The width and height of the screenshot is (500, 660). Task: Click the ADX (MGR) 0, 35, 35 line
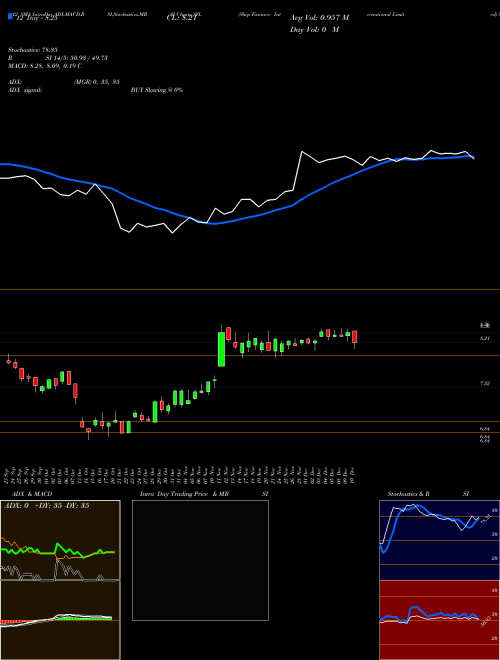(x=64, y=82)
